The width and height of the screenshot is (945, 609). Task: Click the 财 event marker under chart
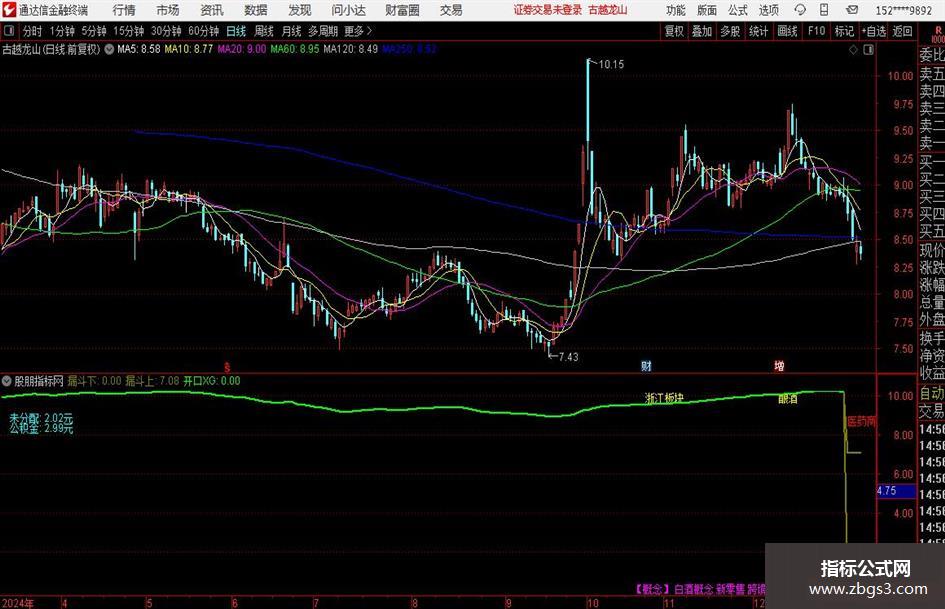coord(646,366)
